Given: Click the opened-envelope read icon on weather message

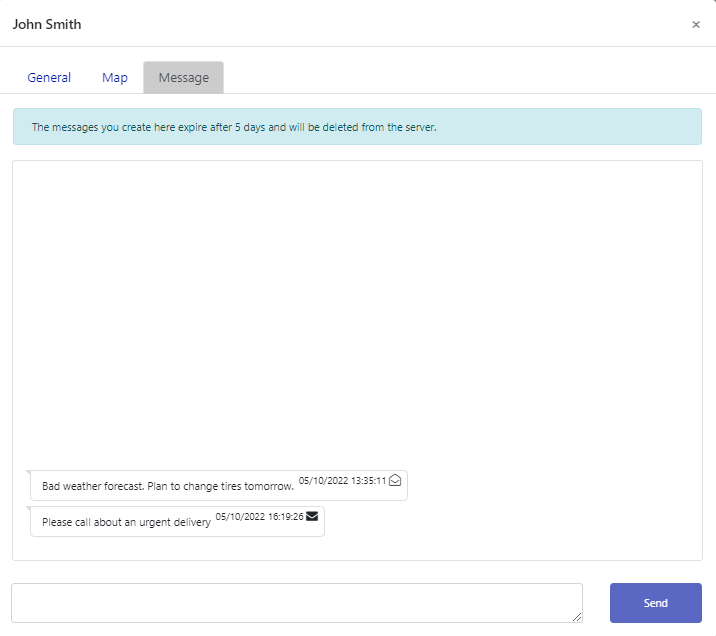Looking at the screenshot, I should (395, 480).
